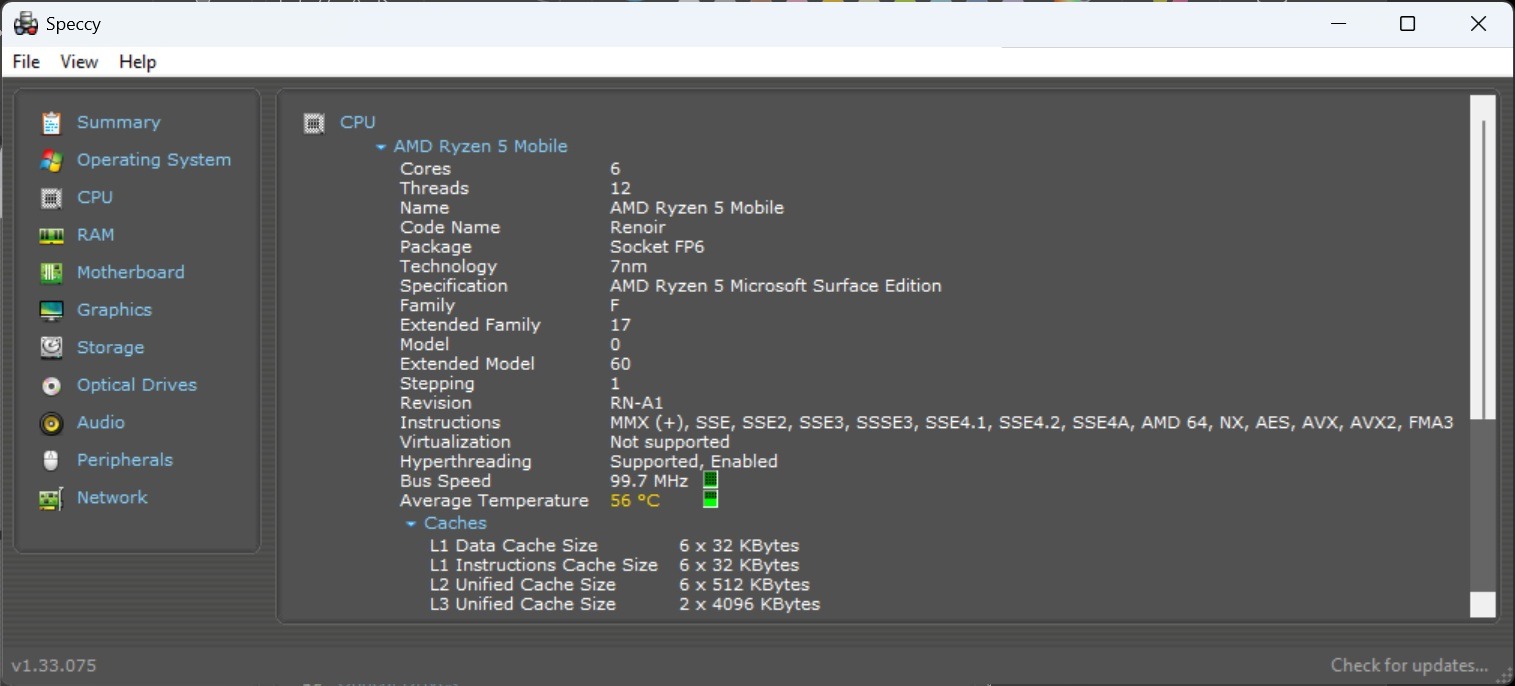Click the Summary clipboard icon
Screen dimensions: 1515x686
point(51,123)
